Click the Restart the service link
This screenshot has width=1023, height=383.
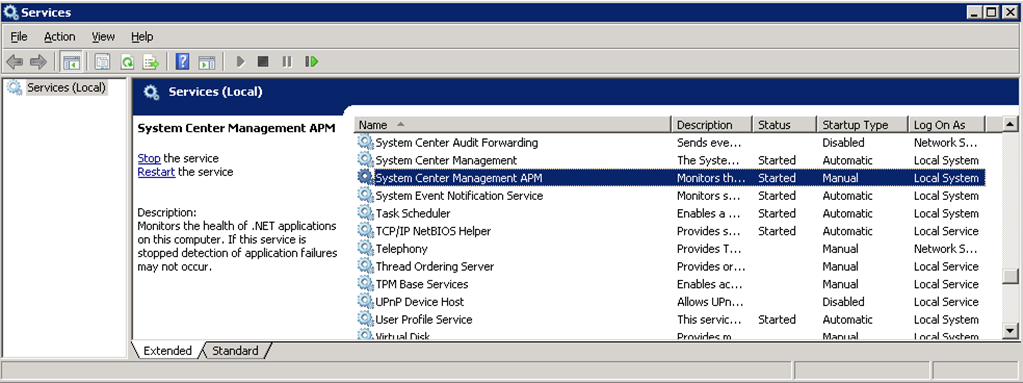point(156,172)
